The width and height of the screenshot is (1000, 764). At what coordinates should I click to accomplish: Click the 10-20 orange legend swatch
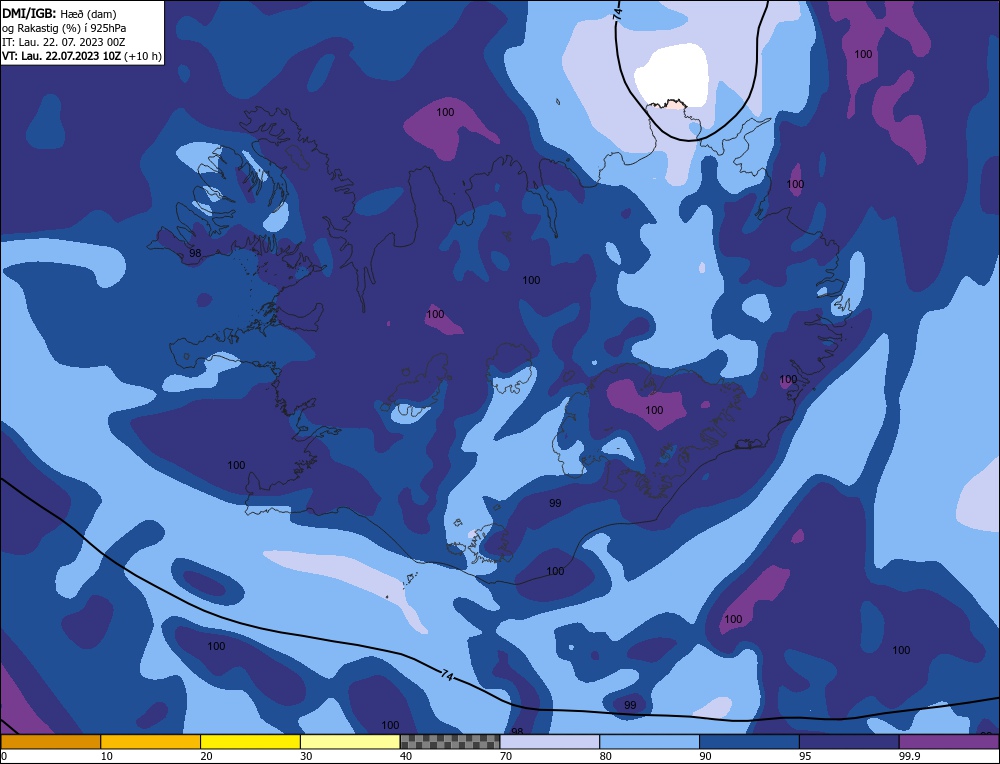(151, 742)
